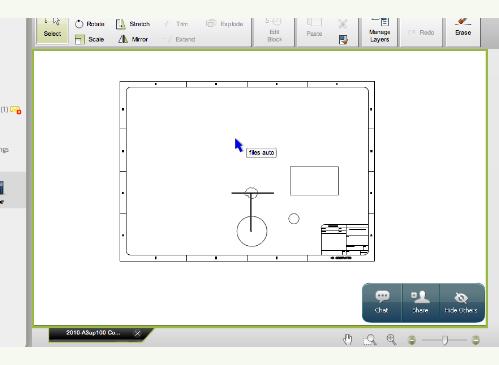Close the 2010-ASup100 drawing tab

137,333
